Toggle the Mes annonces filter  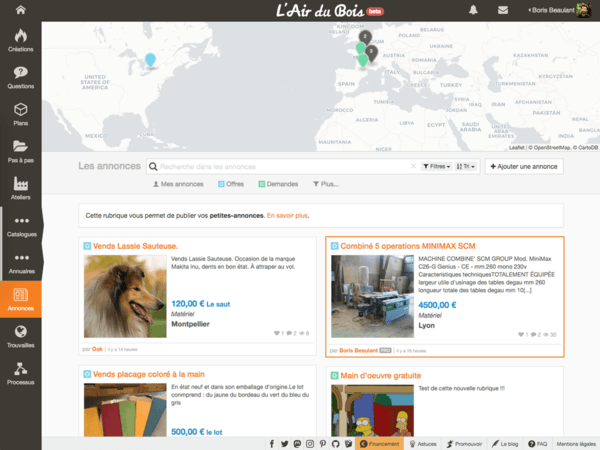click(178, 184)
